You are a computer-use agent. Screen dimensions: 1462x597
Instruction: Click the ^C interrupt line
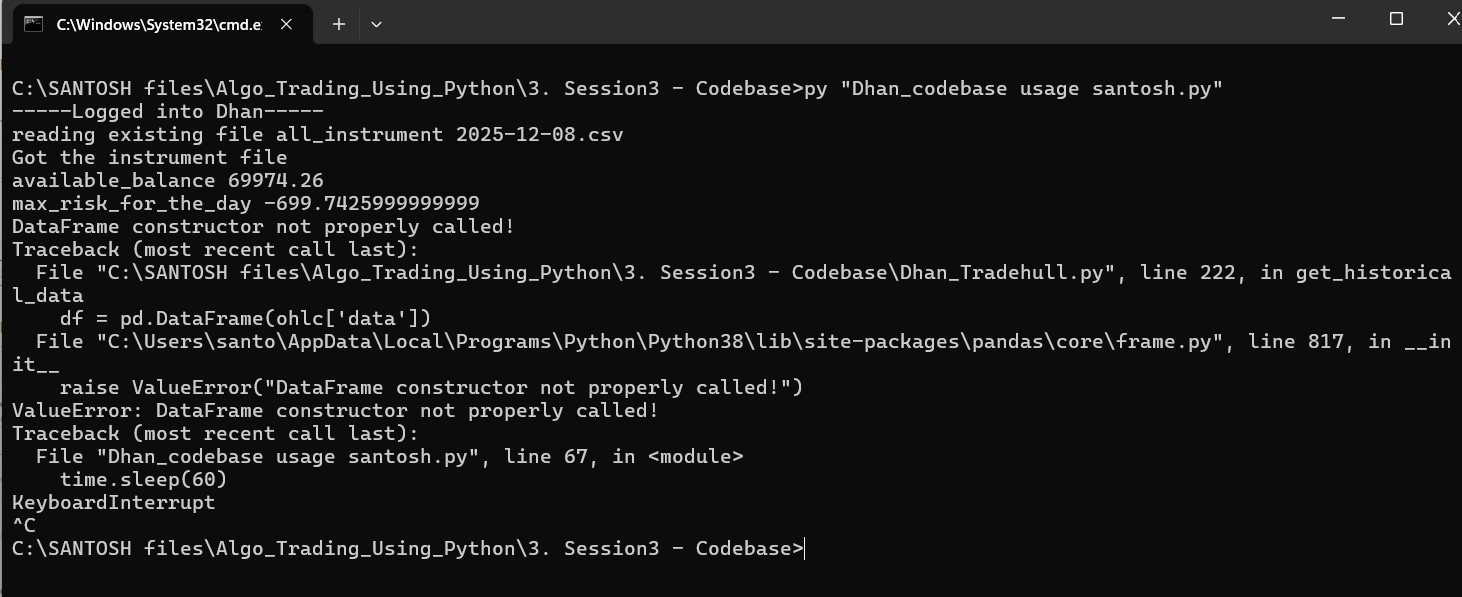click(24, 525)
